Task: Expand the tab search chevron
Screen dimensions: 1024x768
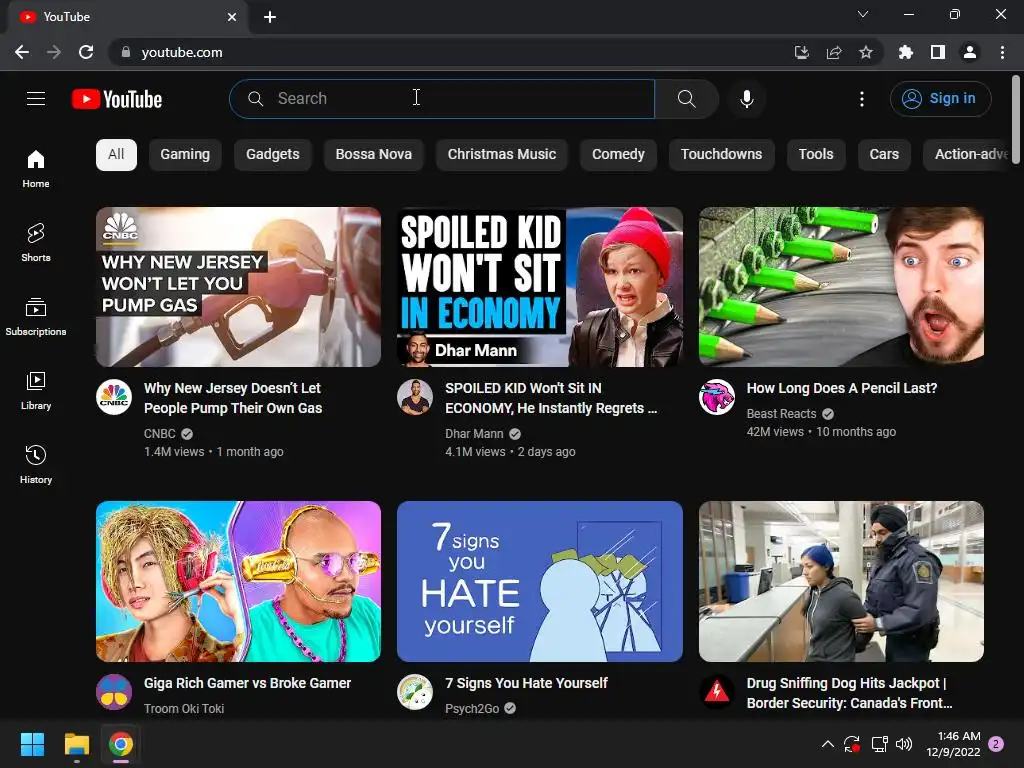Action: (863, 14)
